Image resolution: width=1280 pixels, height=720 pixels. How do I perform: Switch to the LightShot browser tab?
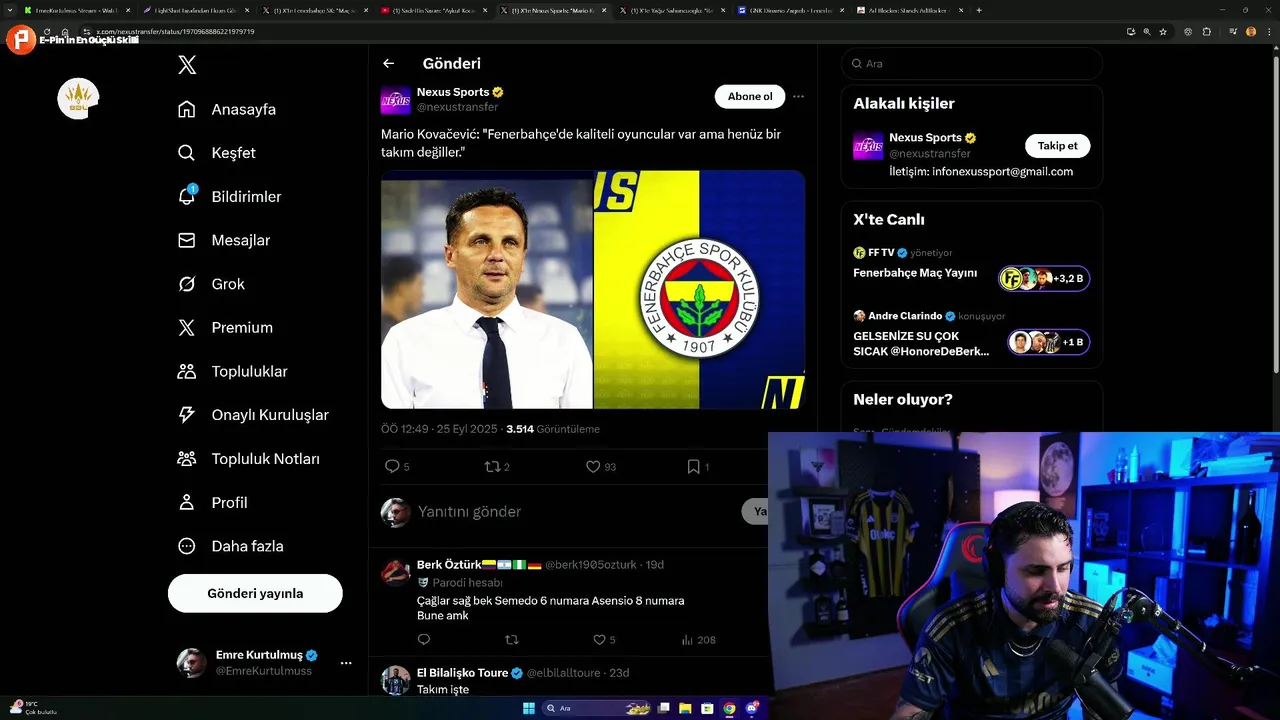coord(195,10)
